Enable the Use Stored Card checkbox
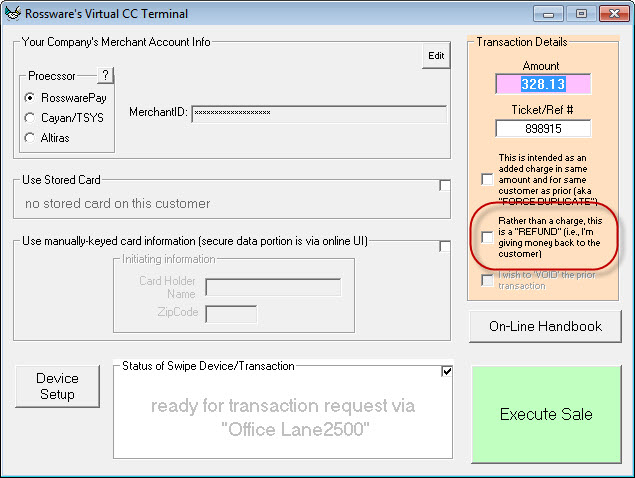 (444, 185)
